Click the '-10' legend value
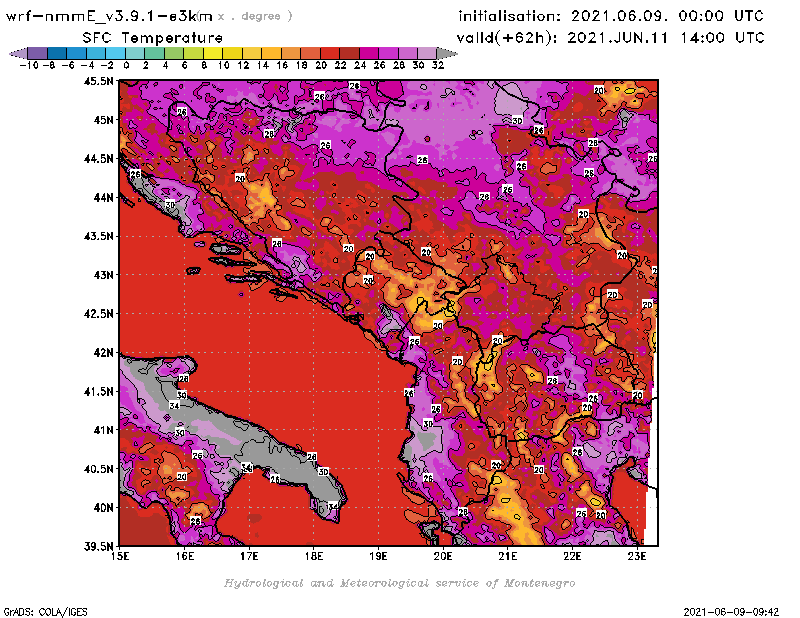Screen dimensions: 800x618 click(x=29, y=65)
